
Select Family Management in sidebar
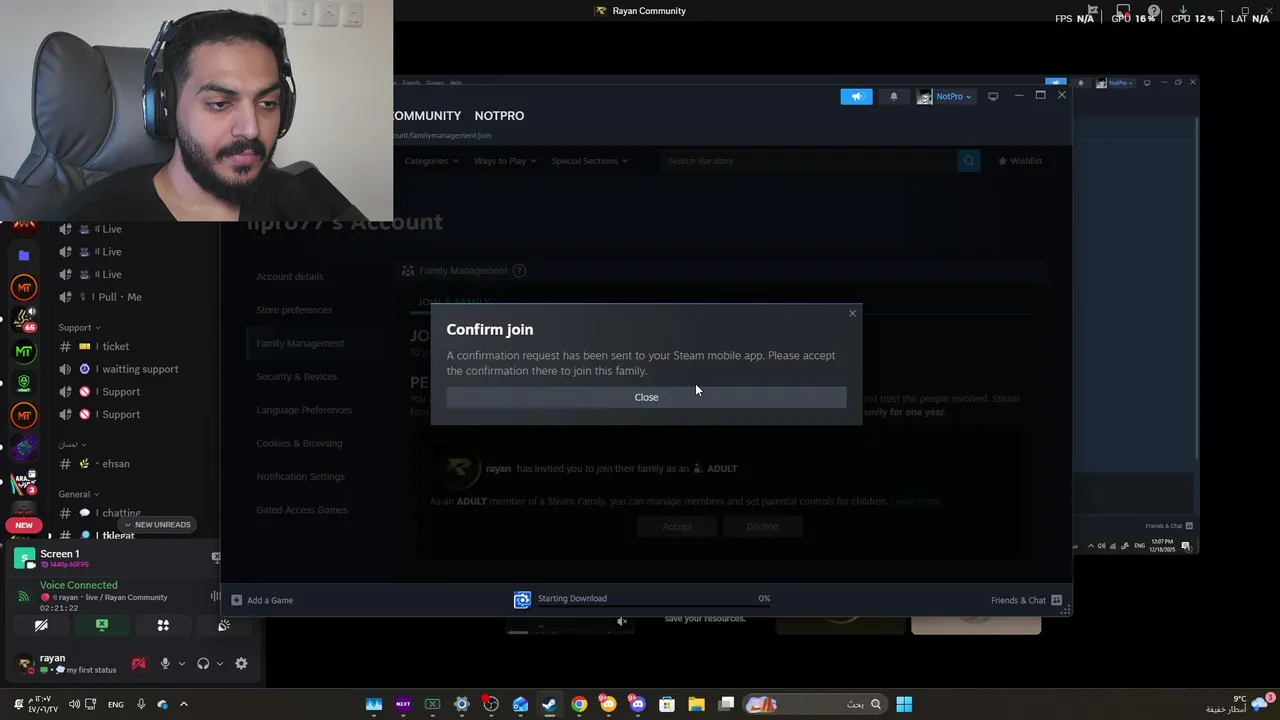(x=300, y=343)
